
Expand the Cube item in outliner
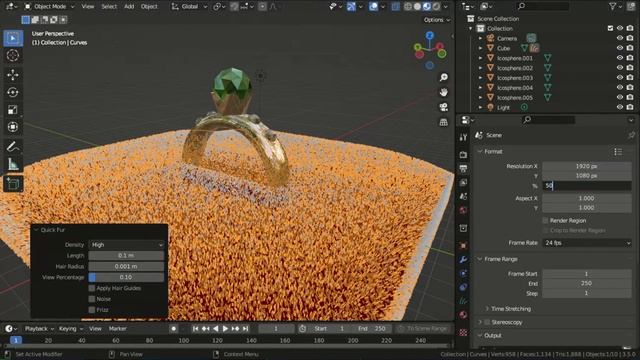(480, 48)
